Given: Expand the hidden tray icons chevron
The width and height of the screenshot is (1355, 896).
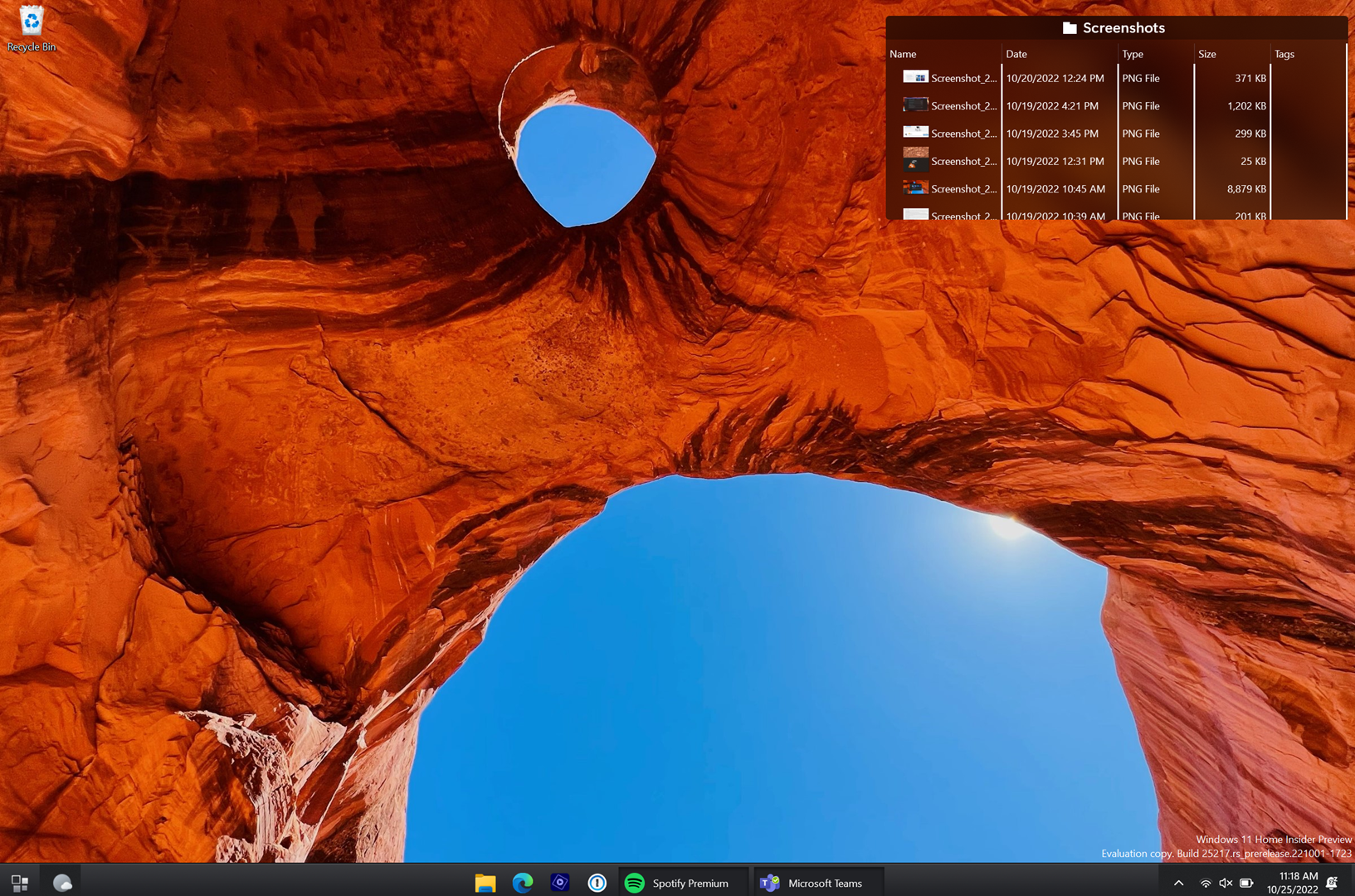Looking at the screenshot, I should coord(1178,884).
